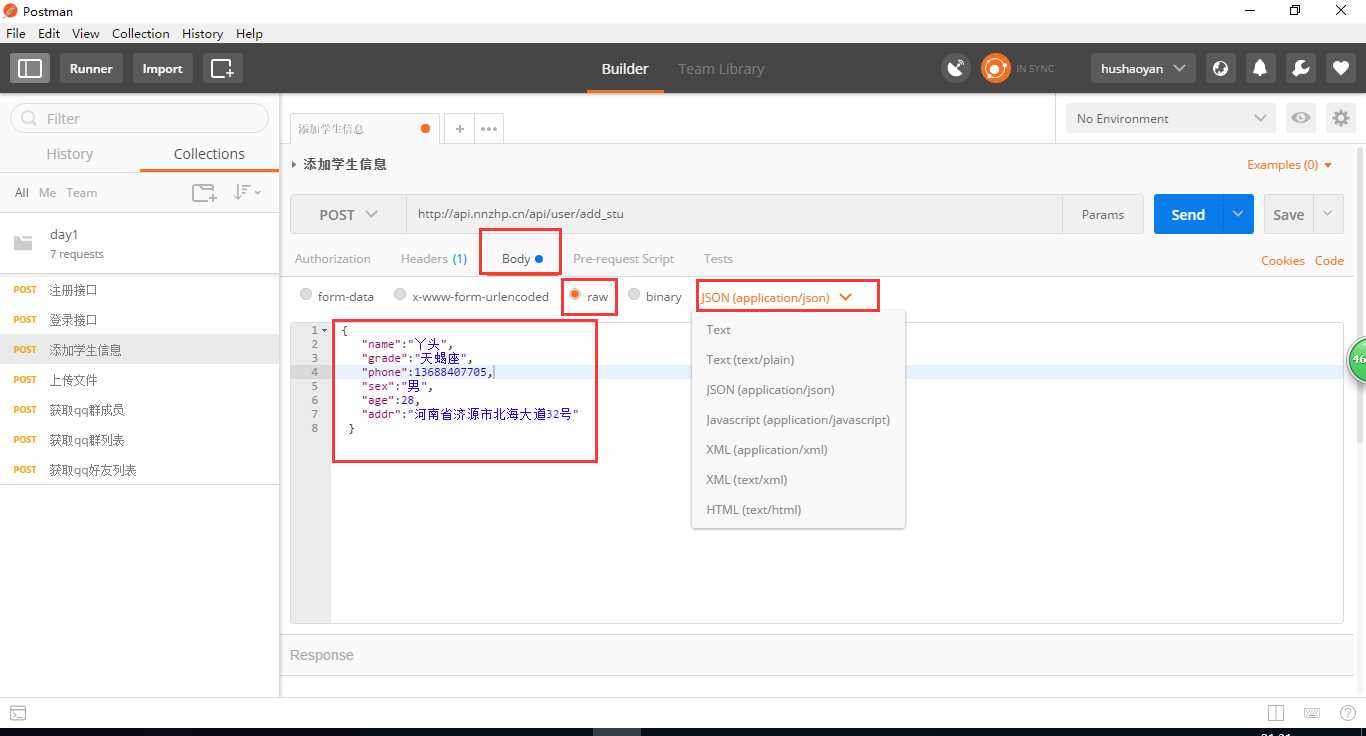The width and height of the screenshot is (1366, 736).
Task: Click the Params button
Action: click(1103, 214)
